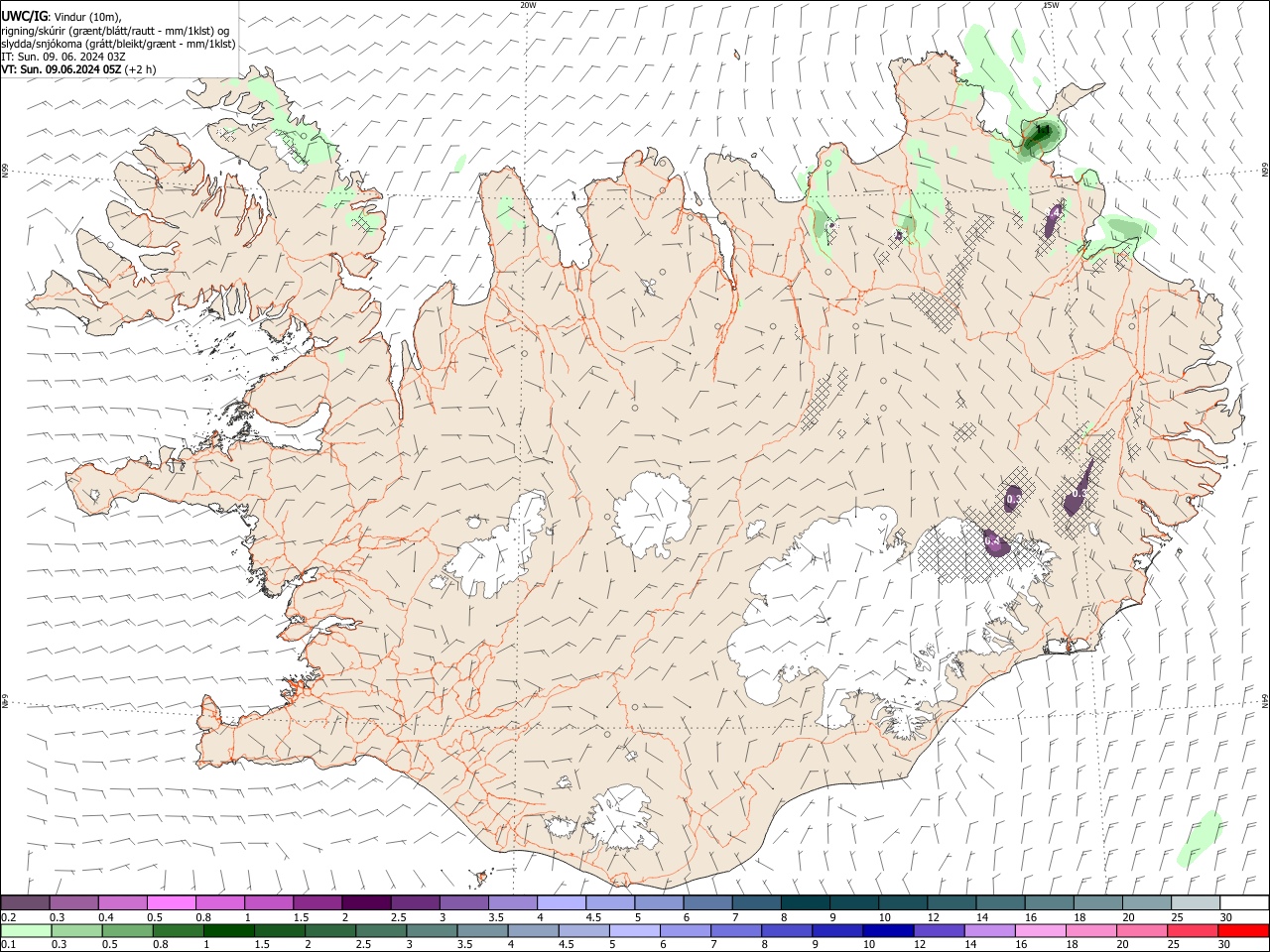Select the snow scale swatch labeled 10

pyautogui.click(x=904, y=902)
